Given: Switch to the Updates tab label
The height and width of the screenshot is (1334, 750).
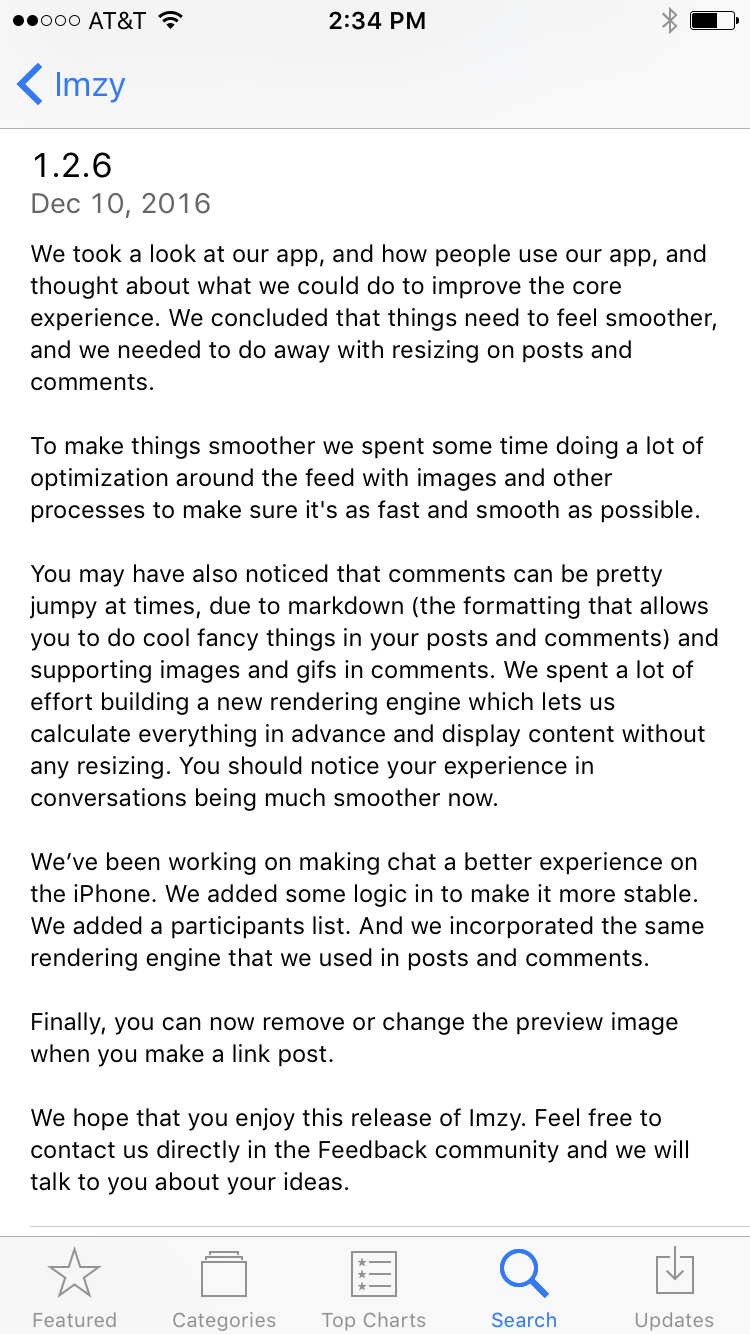Looking at the screenshot, I should 675,1320.
